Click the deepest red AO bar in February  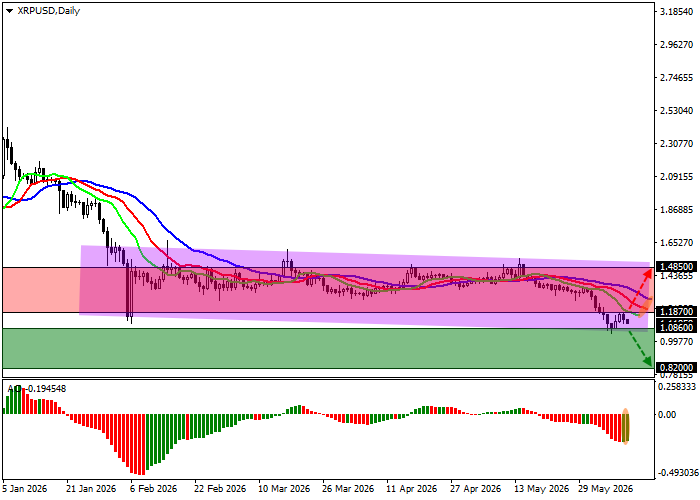(142, 445)
